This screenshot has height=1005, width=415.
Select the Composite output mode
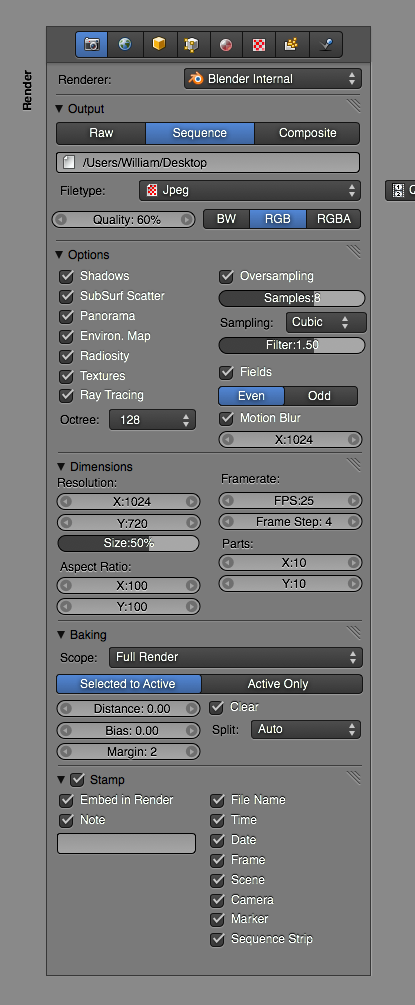(x=307, y=133)
